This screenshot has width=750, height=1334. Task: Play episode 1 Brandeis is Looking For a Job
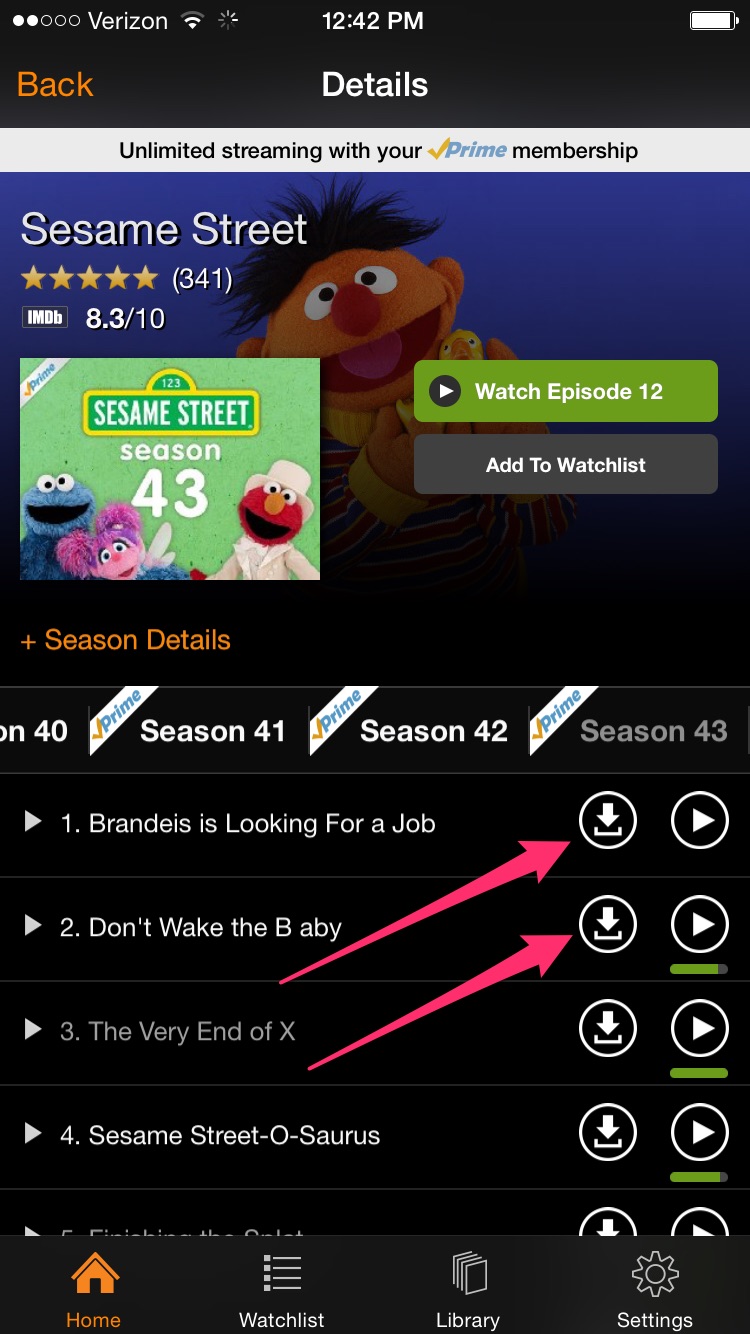(699, 820)
